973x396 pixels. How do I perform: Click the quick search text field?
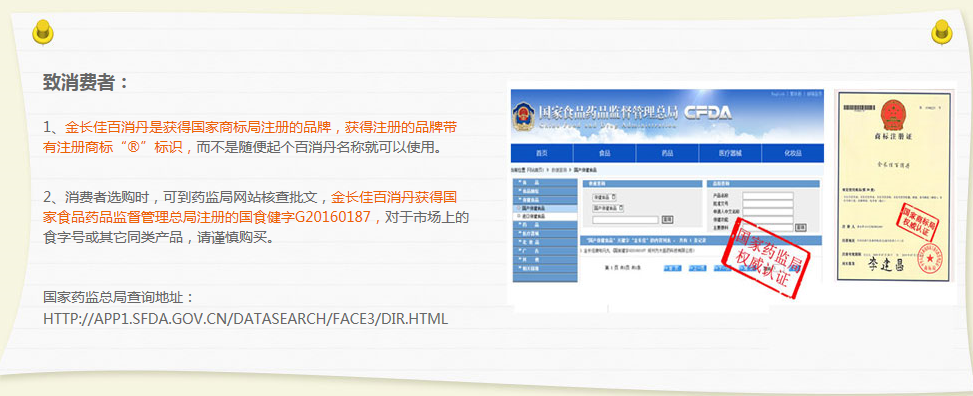click(x=626, y=220)
